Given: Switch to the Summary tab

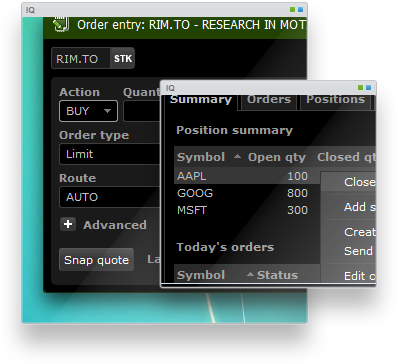Looking at the screenshot, I should pos(201,100).
